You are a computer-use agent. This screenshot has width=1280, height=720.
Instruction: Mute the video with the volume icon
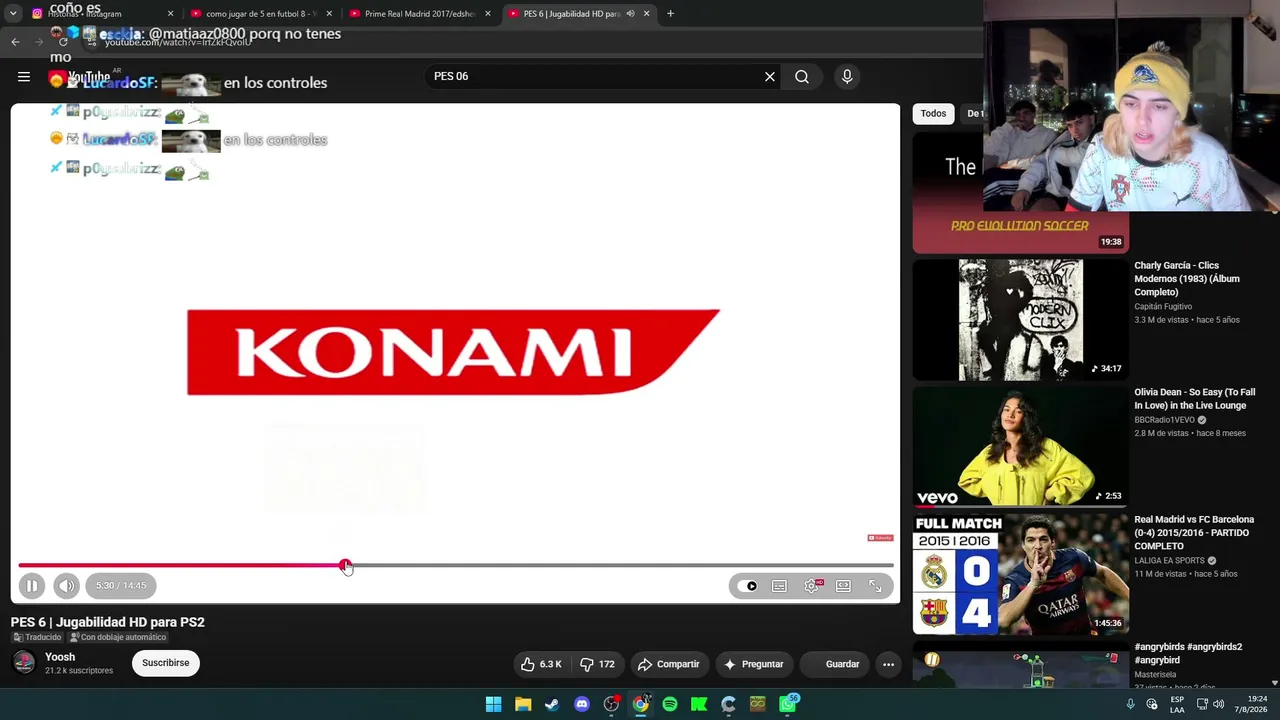click(66, 586)
